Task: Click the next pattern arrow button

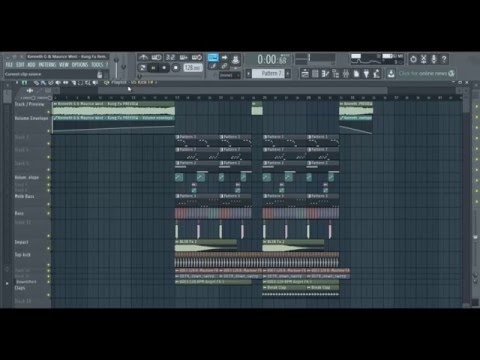Action: (x=288, y=73)
